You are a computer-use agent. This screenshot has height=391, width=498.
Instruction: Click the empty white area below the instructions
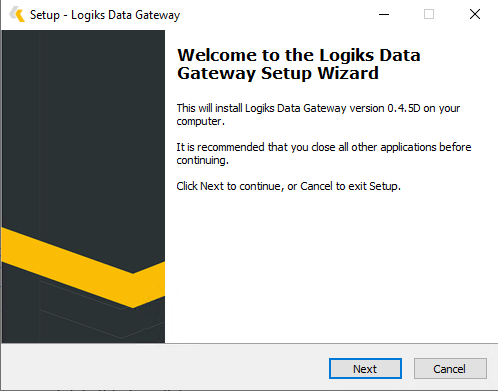pos(330,267)
